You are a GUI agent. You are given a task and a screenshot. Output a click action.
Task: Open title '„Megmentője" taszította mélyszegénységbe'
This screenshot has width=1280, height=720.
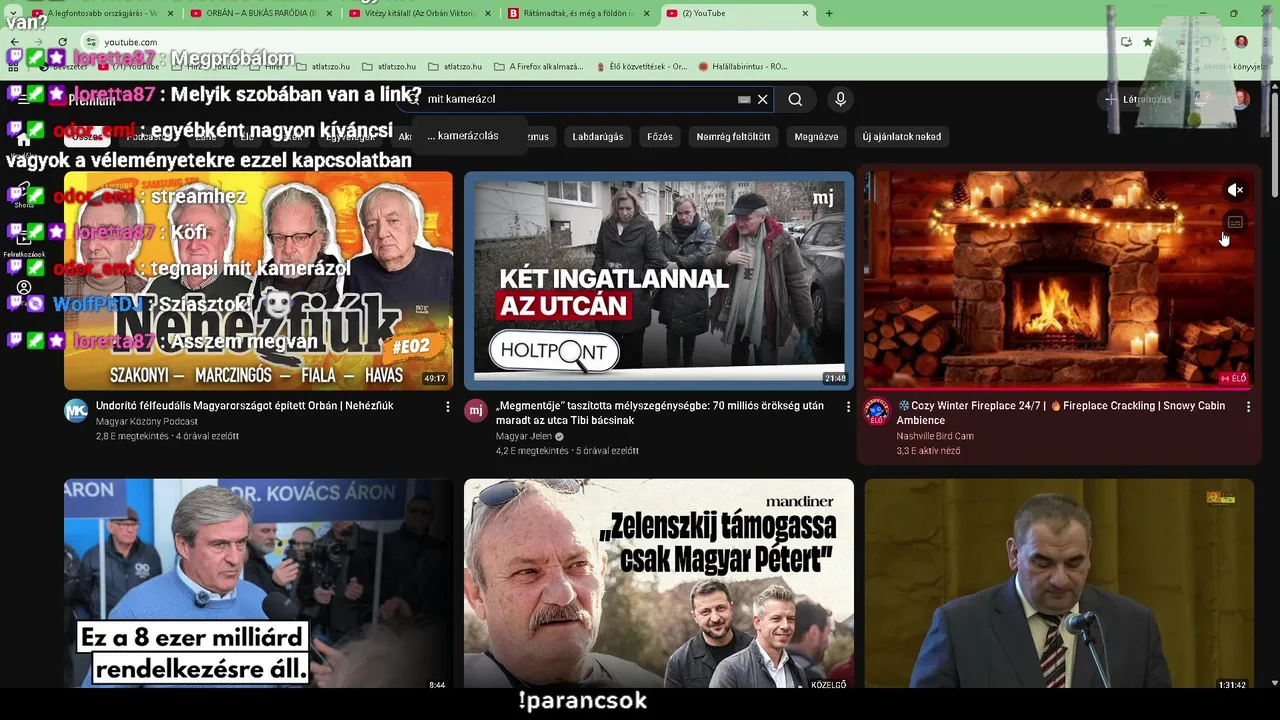click(660, 413)
